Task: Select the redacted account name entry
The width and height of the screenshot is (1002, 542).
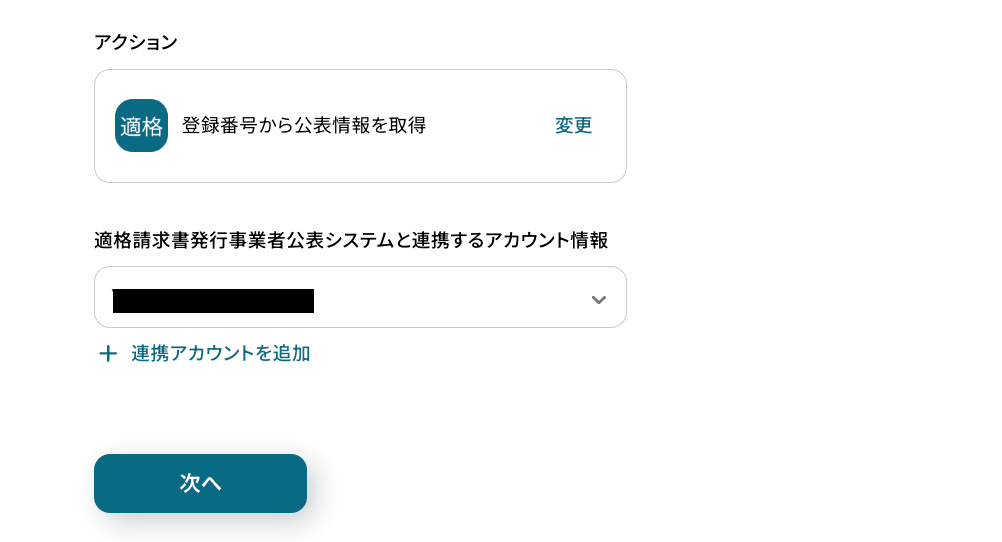Action: (213, 300)
